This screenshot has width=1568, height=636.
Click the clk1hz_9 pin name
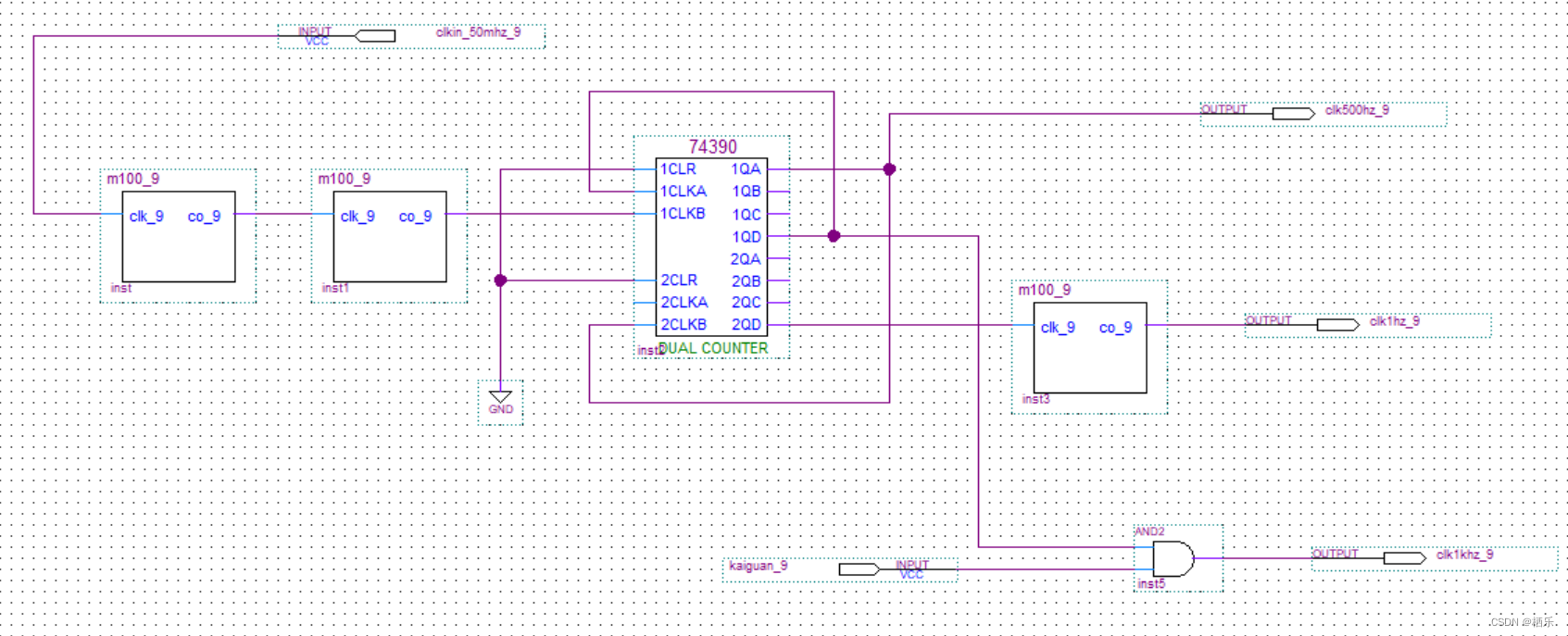click(x=1394, y=321)
